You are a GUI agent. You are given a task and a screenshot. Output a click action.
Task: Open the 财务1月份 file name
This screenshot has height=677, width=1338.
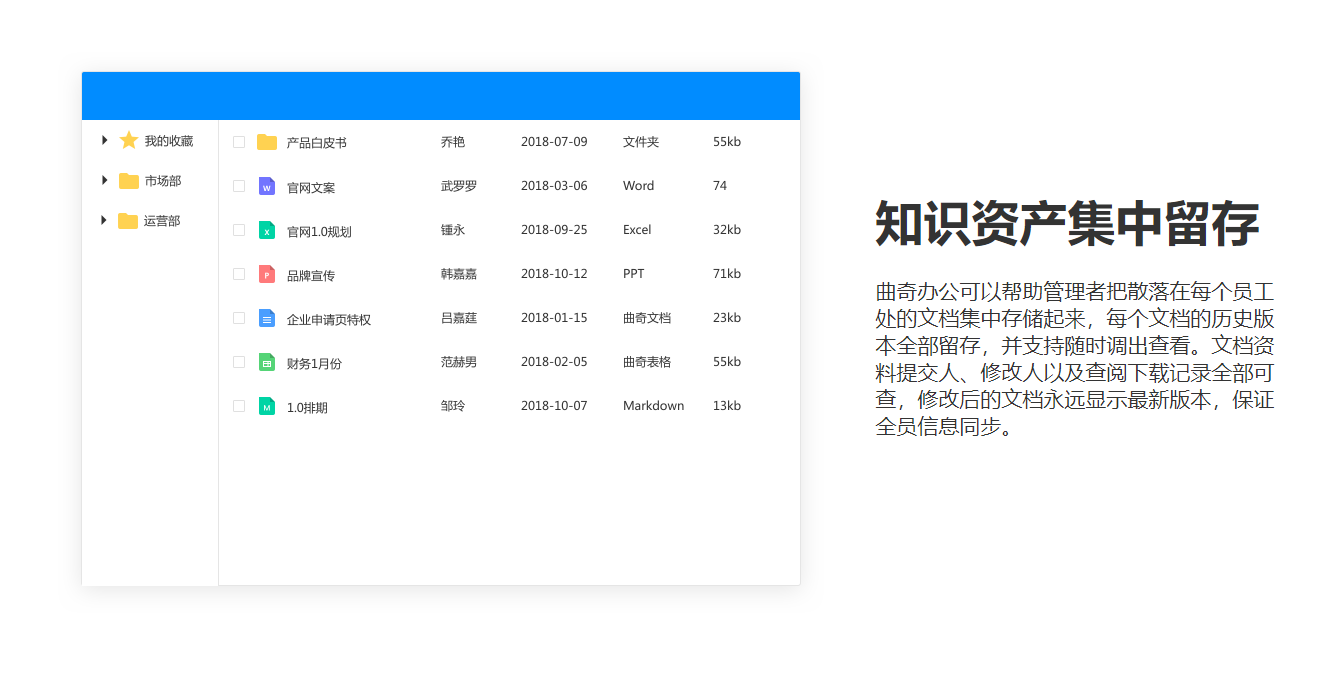tap(314, 363)
